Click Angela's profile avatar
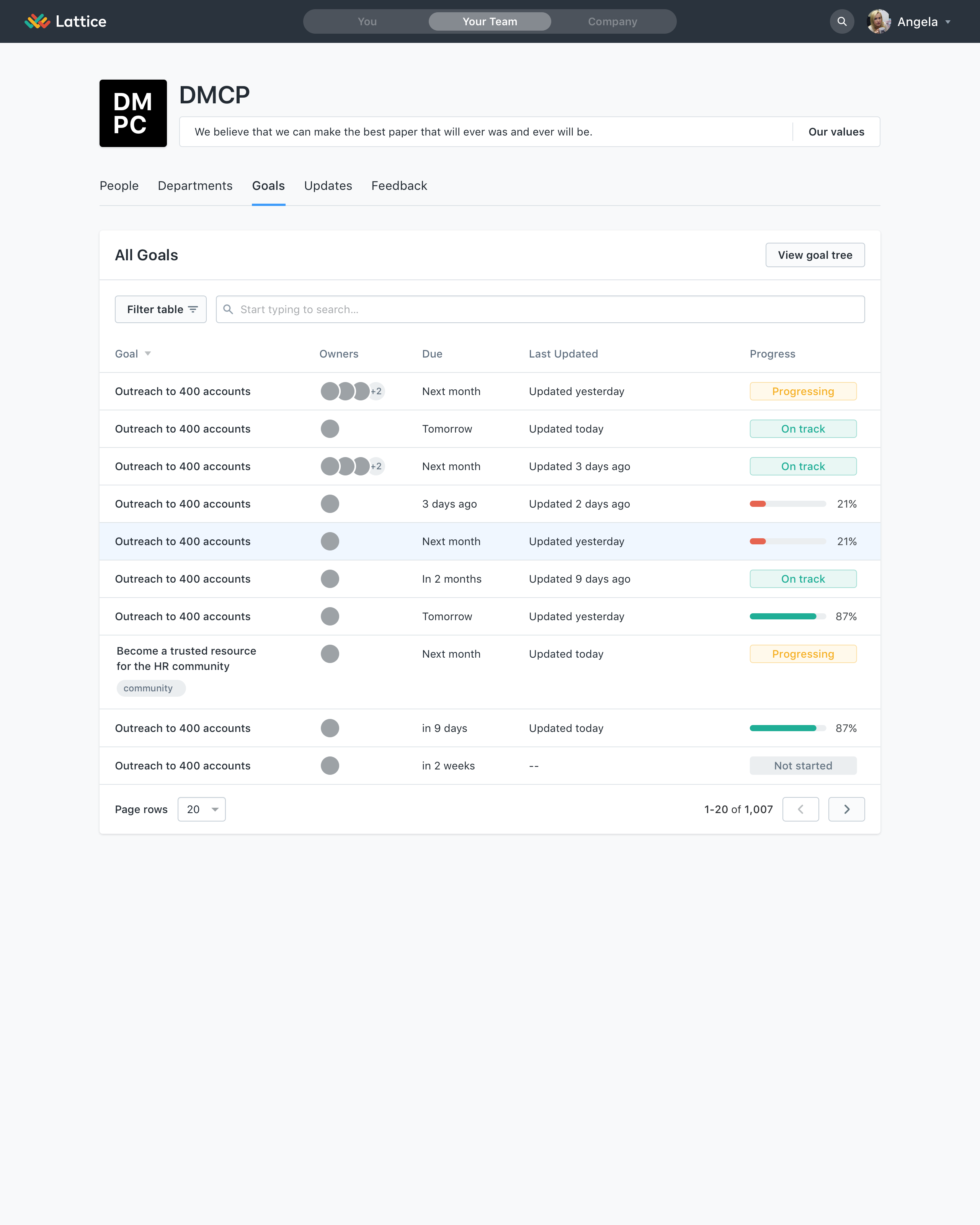Image resolution: width=980 pixels, height=1225 pixels. [x=879, y=21]
